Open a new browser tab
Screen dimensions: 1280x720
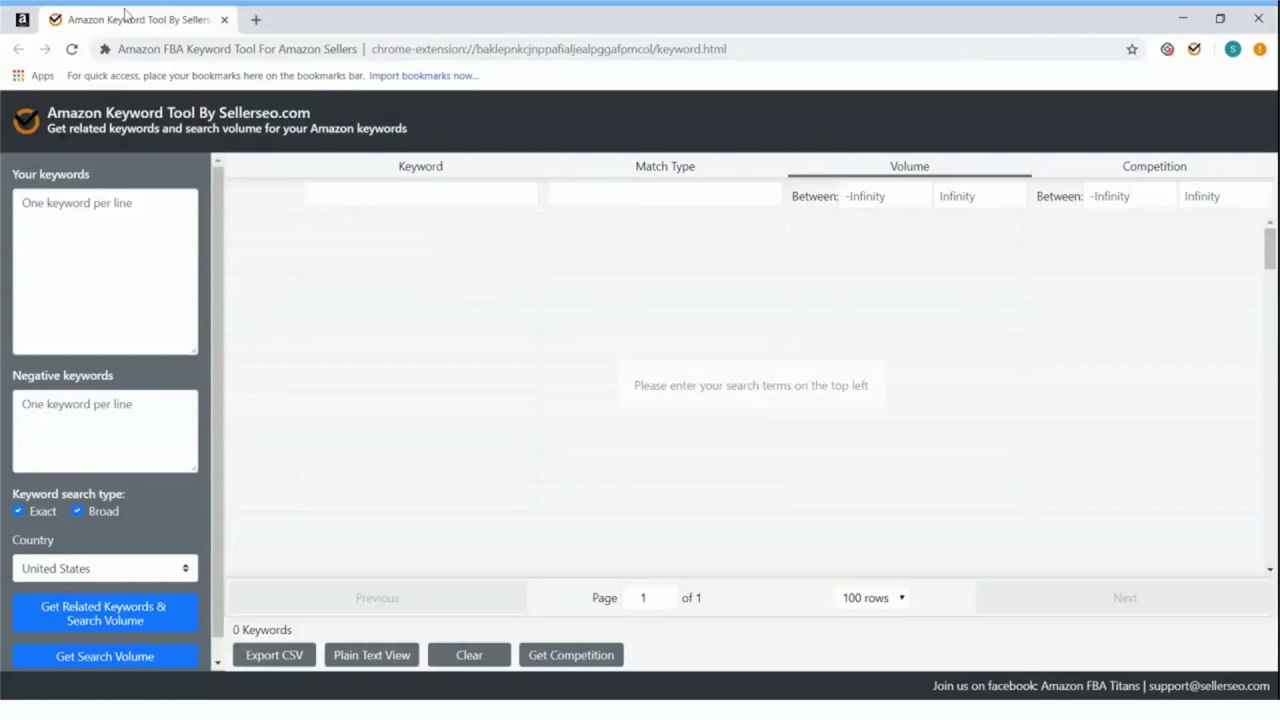256,19
